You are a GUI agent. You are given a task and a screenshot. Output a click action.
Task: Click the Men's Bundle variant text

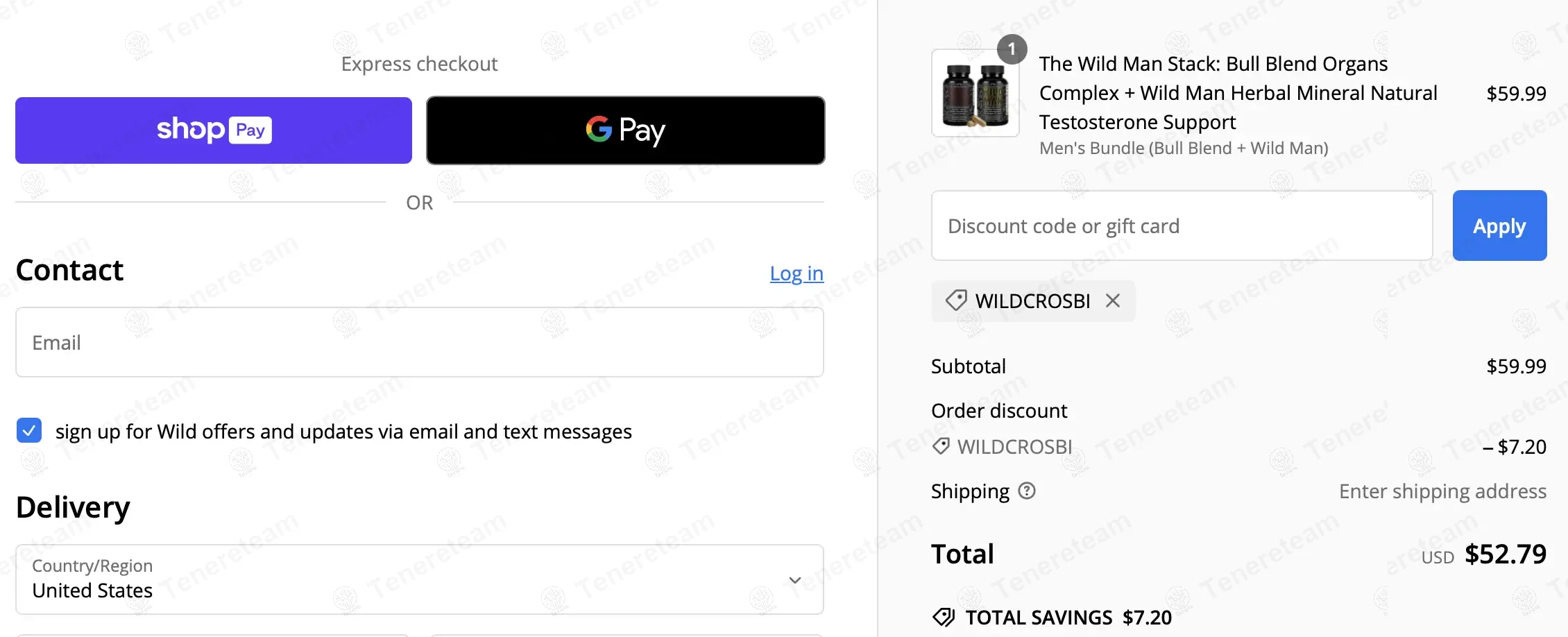[1184, 148]
